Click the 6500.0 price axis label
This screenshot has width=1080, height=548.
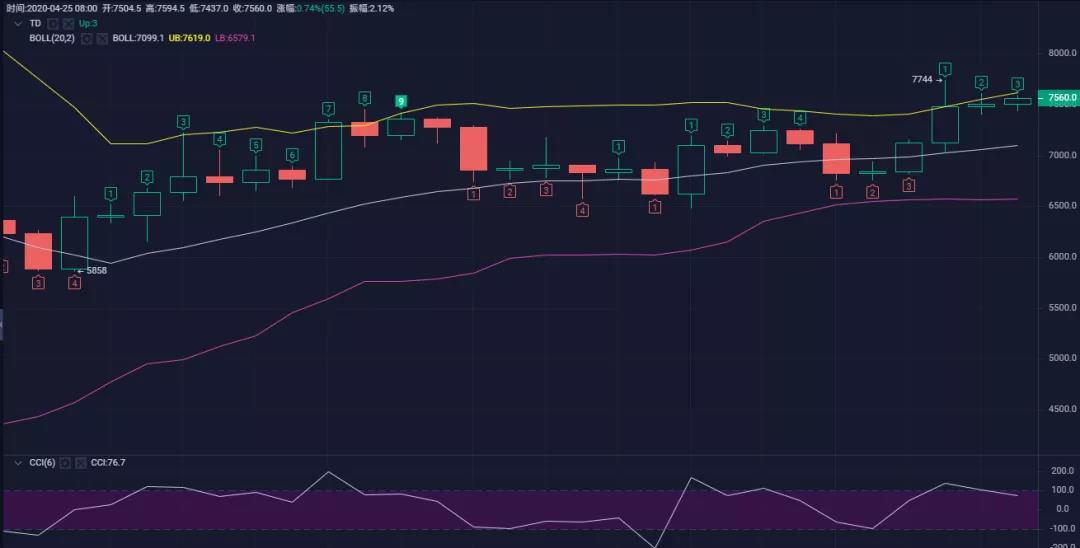(x=1062, y=206)
